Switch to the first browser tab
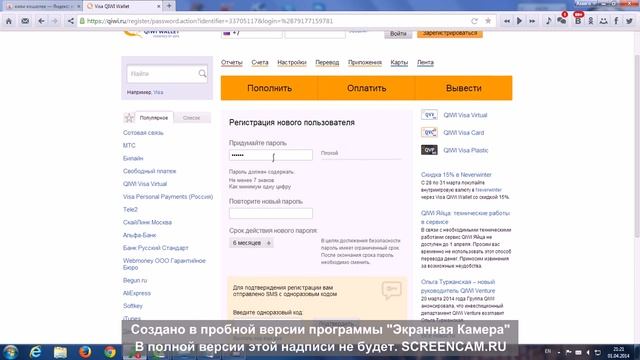The image size is (640, 360). tap(42, 6)
